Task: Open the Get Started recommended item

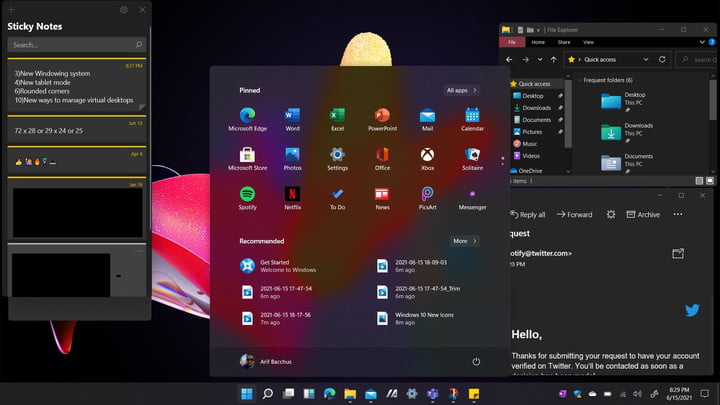Action: click(275, 265)
